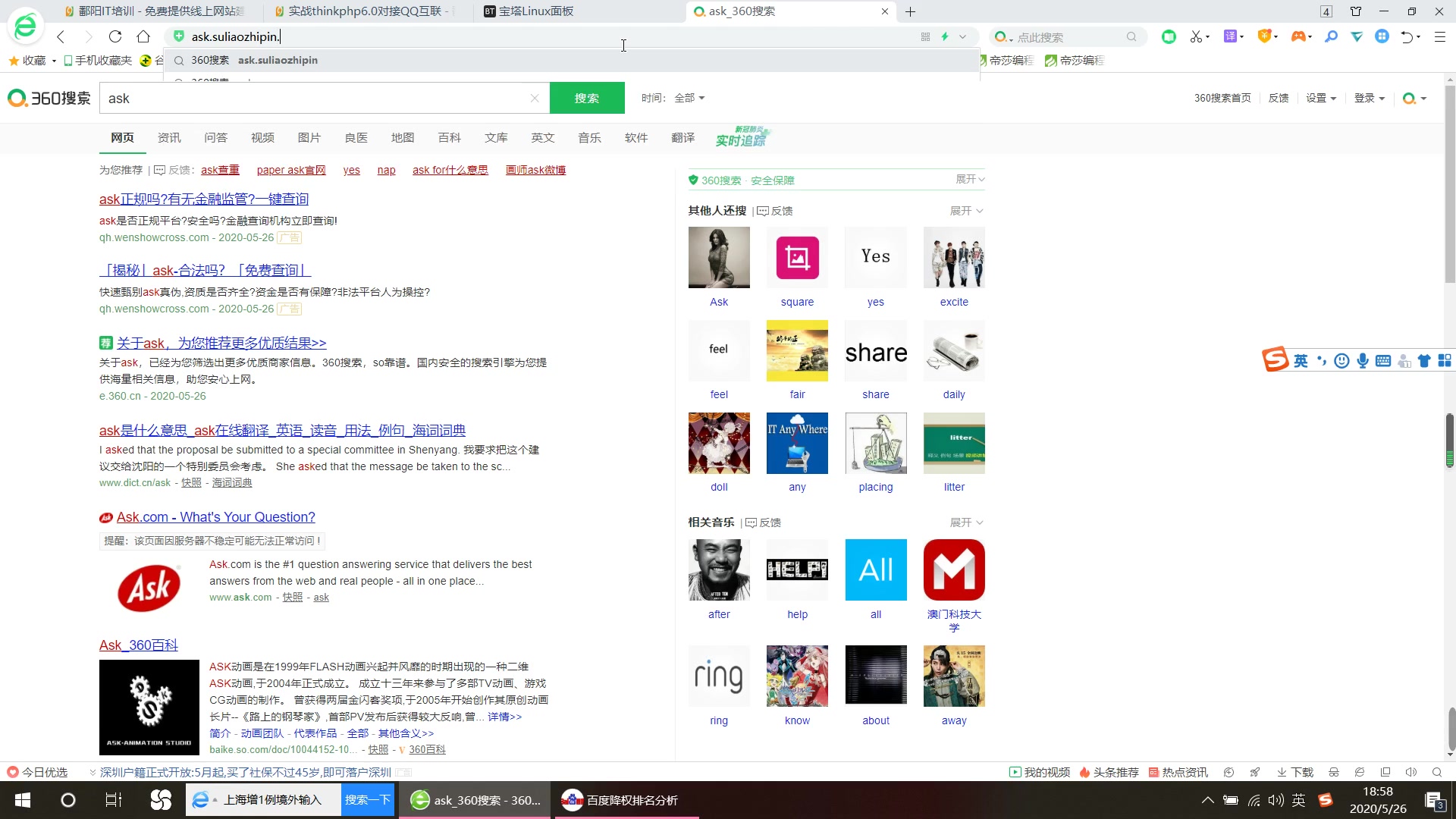Expand the 相关音乐 section
Screen dimensions: 1456x819
pyautogui.click(x=965, y=522)
